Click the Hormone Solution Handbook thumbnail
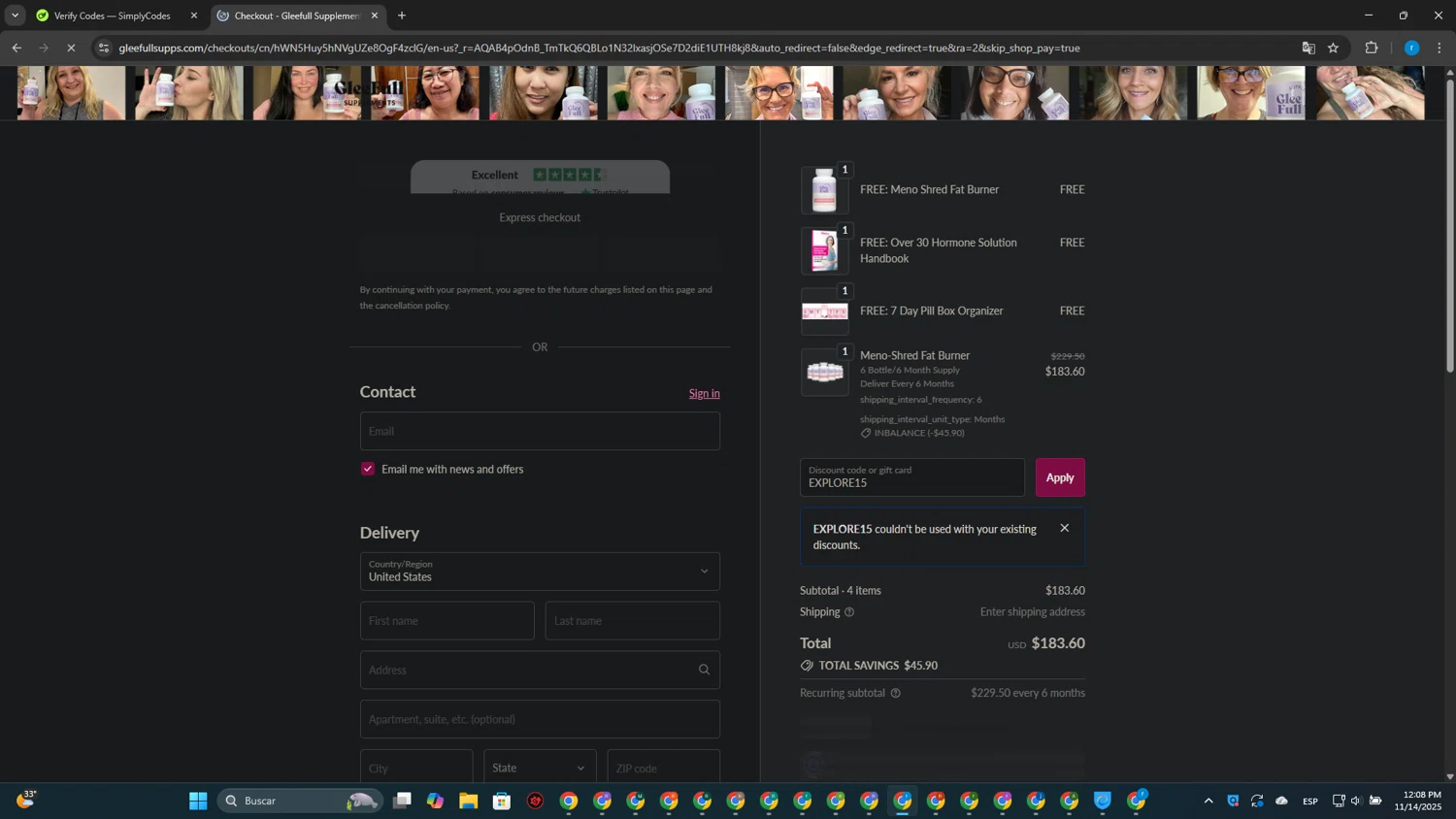Image resolution: width=1456 pixels, height=819 pixels. pos(824,250)
